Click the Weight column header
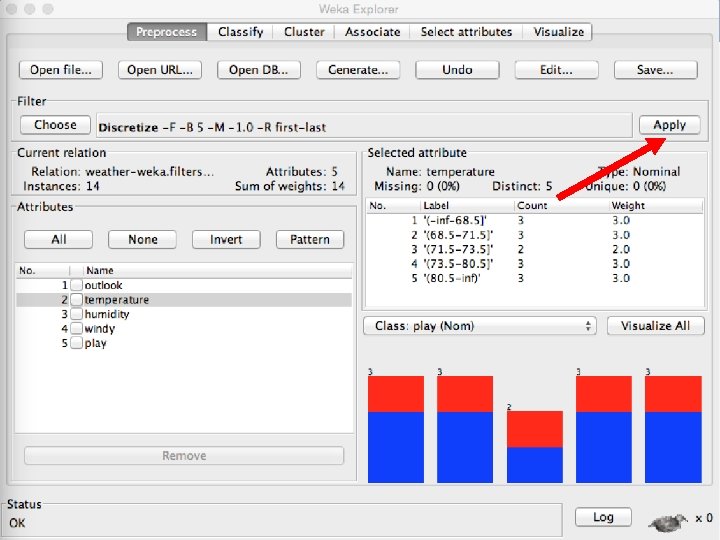This screenshot has height=540, width=720. [656, 206]
